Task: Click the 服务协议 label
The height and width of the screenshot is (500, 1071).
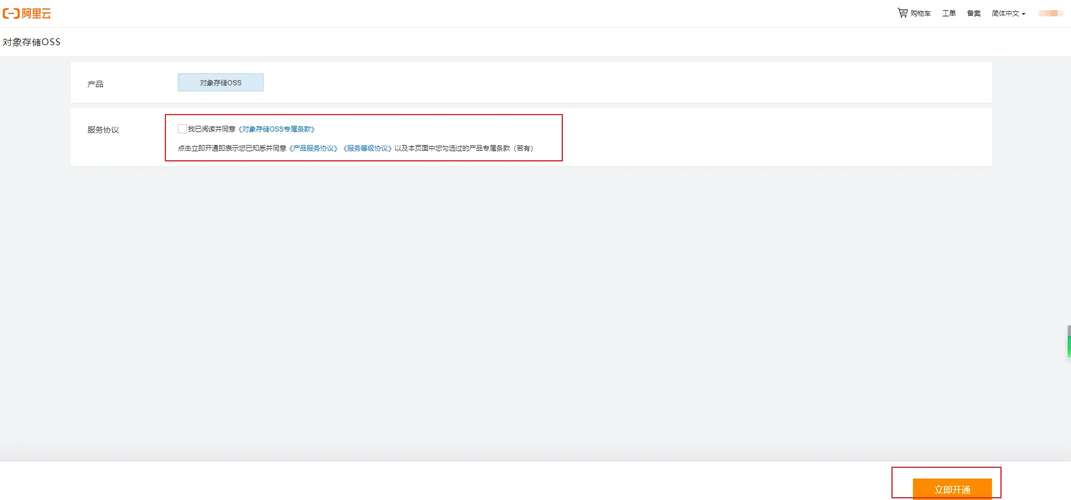Action: (103, 129)
